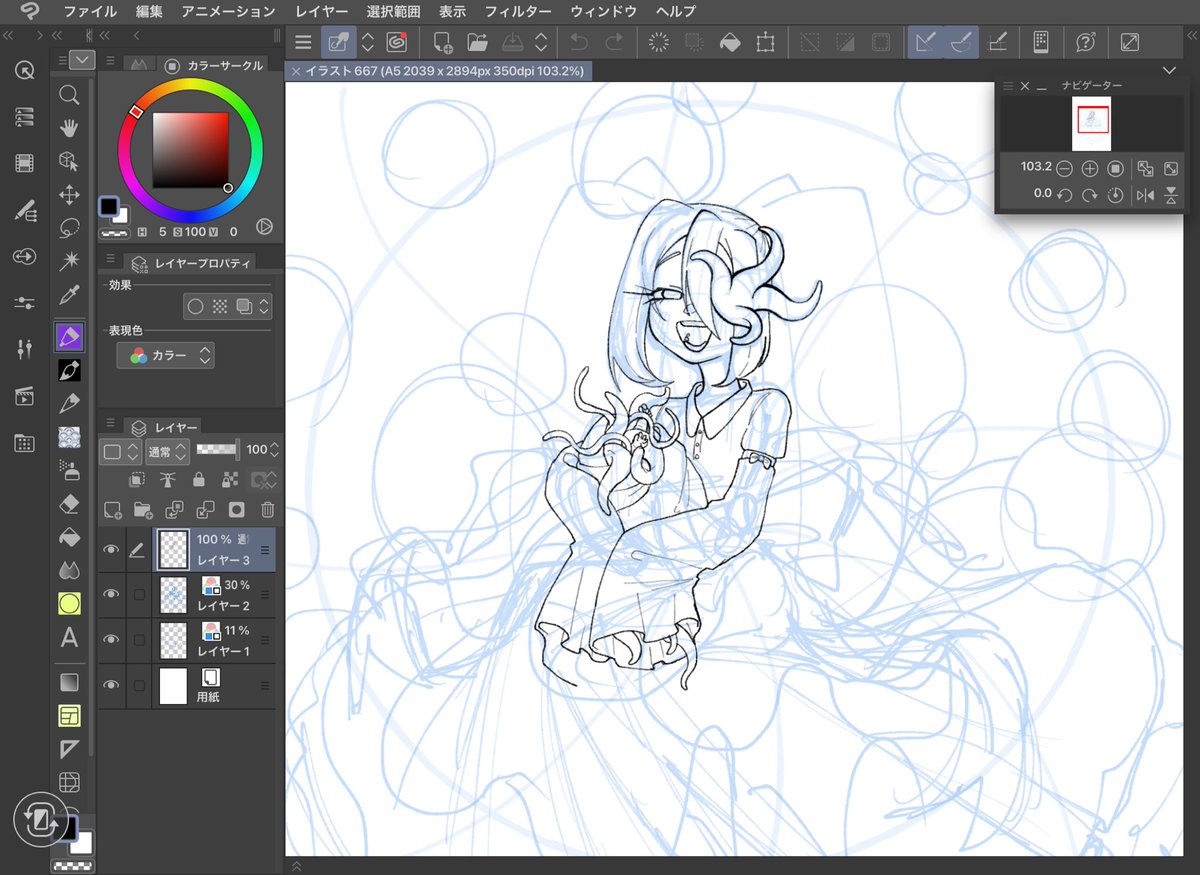Screen dimensions: 1200x875
Task: Select the Text tool letter A
Action: click(69, 637)
